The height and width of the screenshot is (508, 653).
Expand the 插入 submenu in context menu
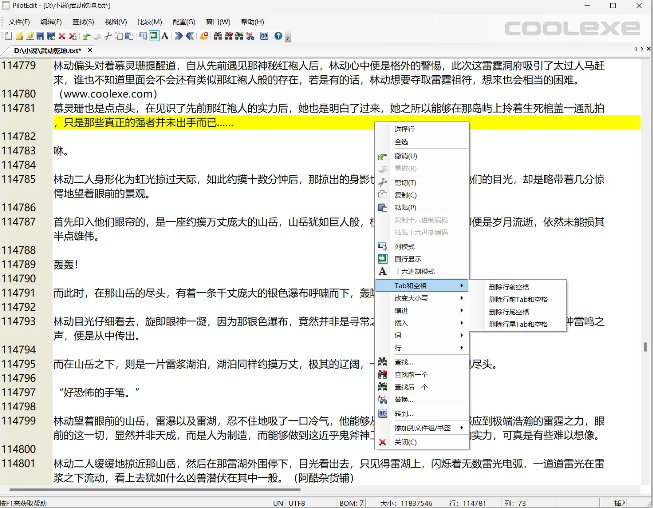tap(422, 323)
